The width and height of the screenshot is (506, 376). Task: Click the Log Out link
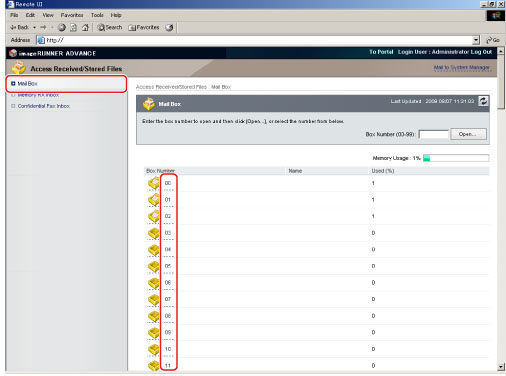pyautogui.click(x=481, y=52)
